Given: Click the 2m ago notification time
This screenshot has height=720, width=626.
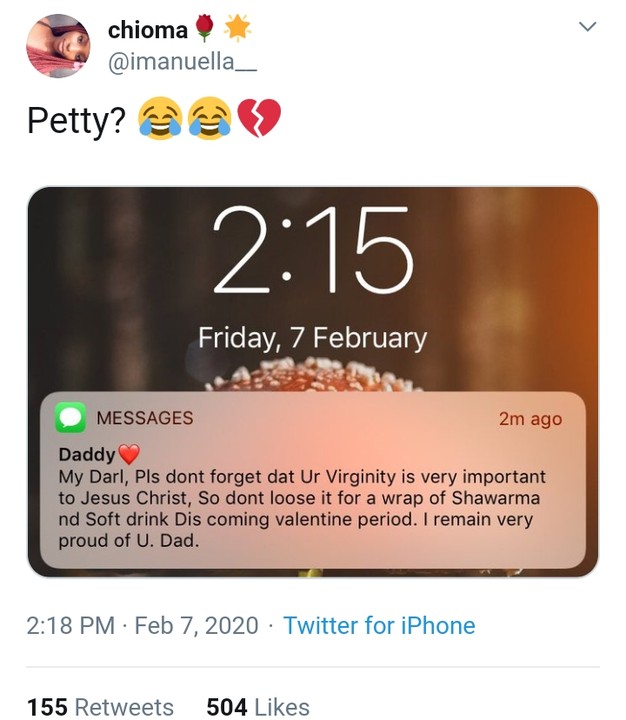Looking at the screenshot, I should [530, 419].
